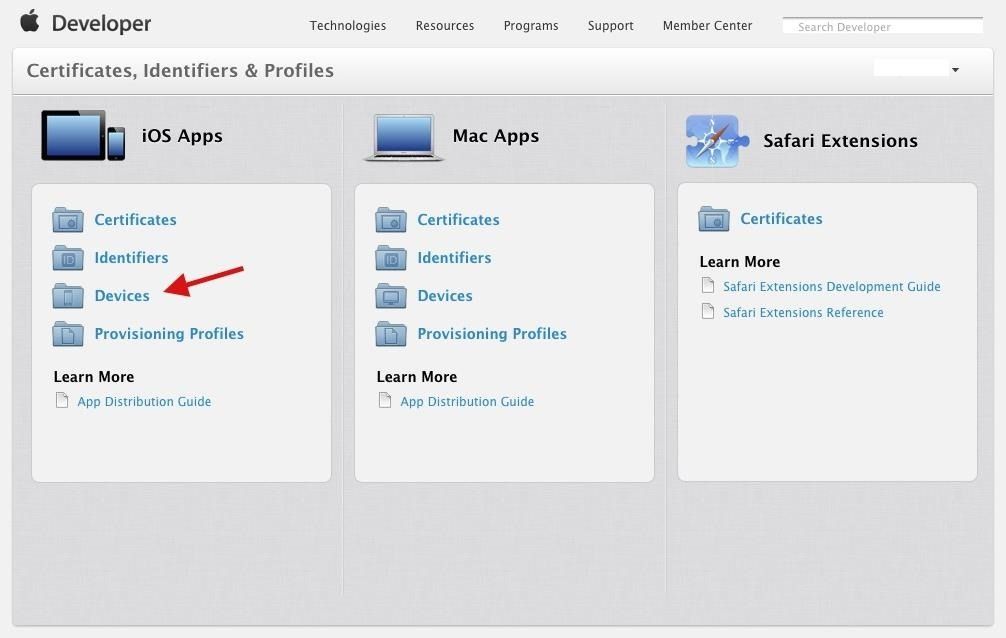Image resolution: width=1006 pixels, height=638 pixels.
Task: Click the Certificates link under Safari Extensions
Action: pyautogui.click(x=780, y=218)
